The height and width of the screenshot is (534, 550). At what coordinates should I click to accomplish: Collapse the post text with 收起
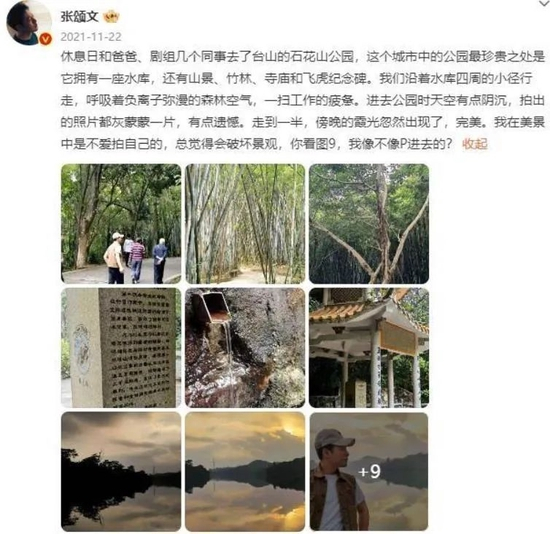[475, 144]
